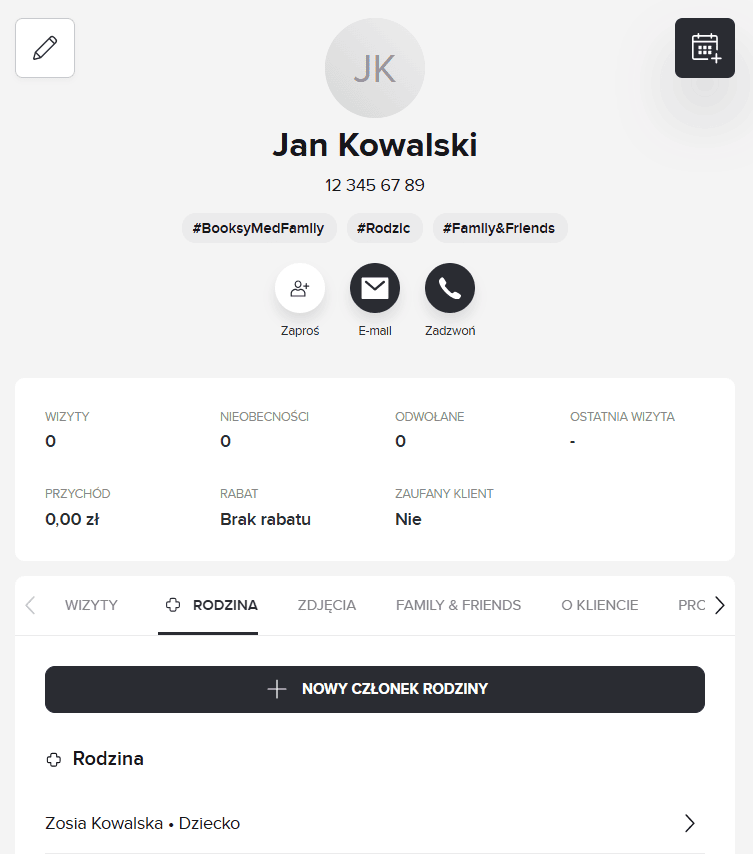Click the family icon next to Rodzina heading
753x854 pixels.
pos(53,759)
